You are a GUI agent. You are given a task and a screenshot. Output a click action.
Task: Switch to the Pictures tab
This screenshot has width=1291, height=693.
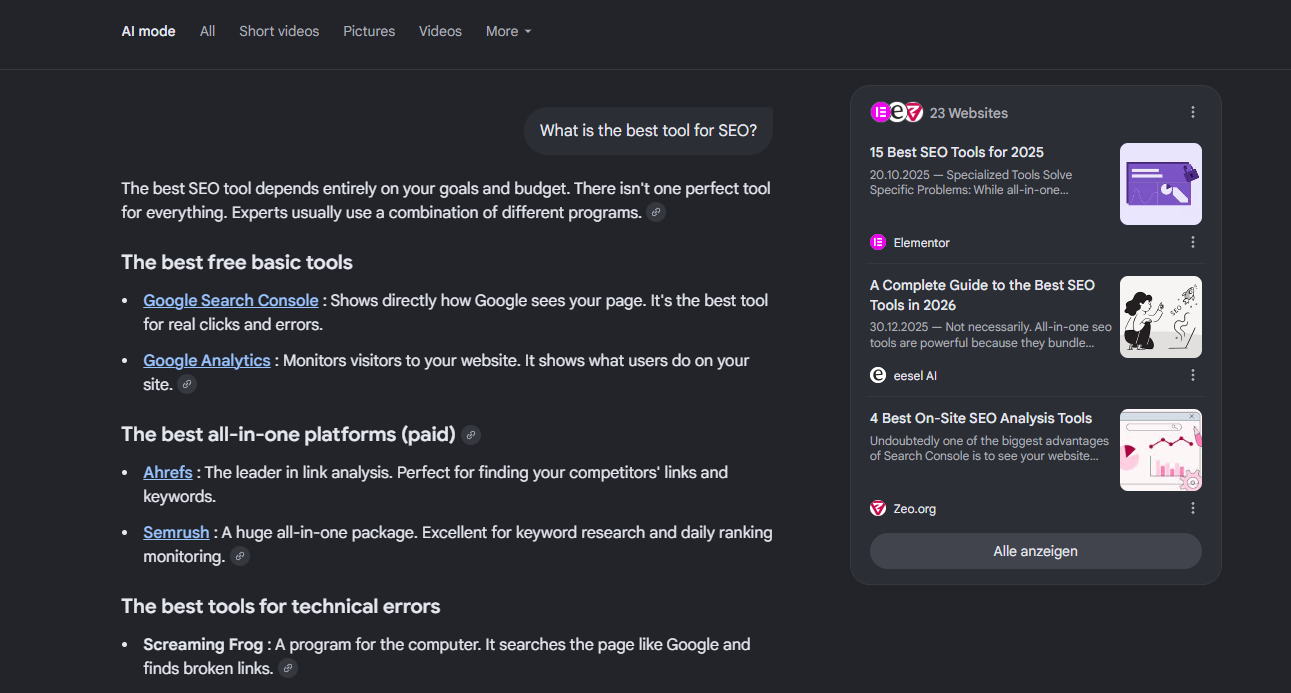369,31
